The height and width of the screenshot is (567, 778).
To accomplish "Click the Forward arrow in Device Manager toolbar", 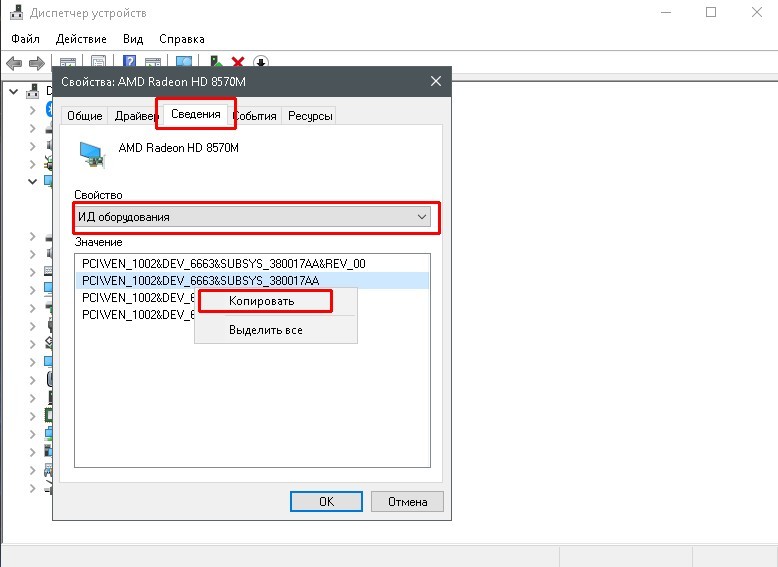I will (x=37, y=63).
